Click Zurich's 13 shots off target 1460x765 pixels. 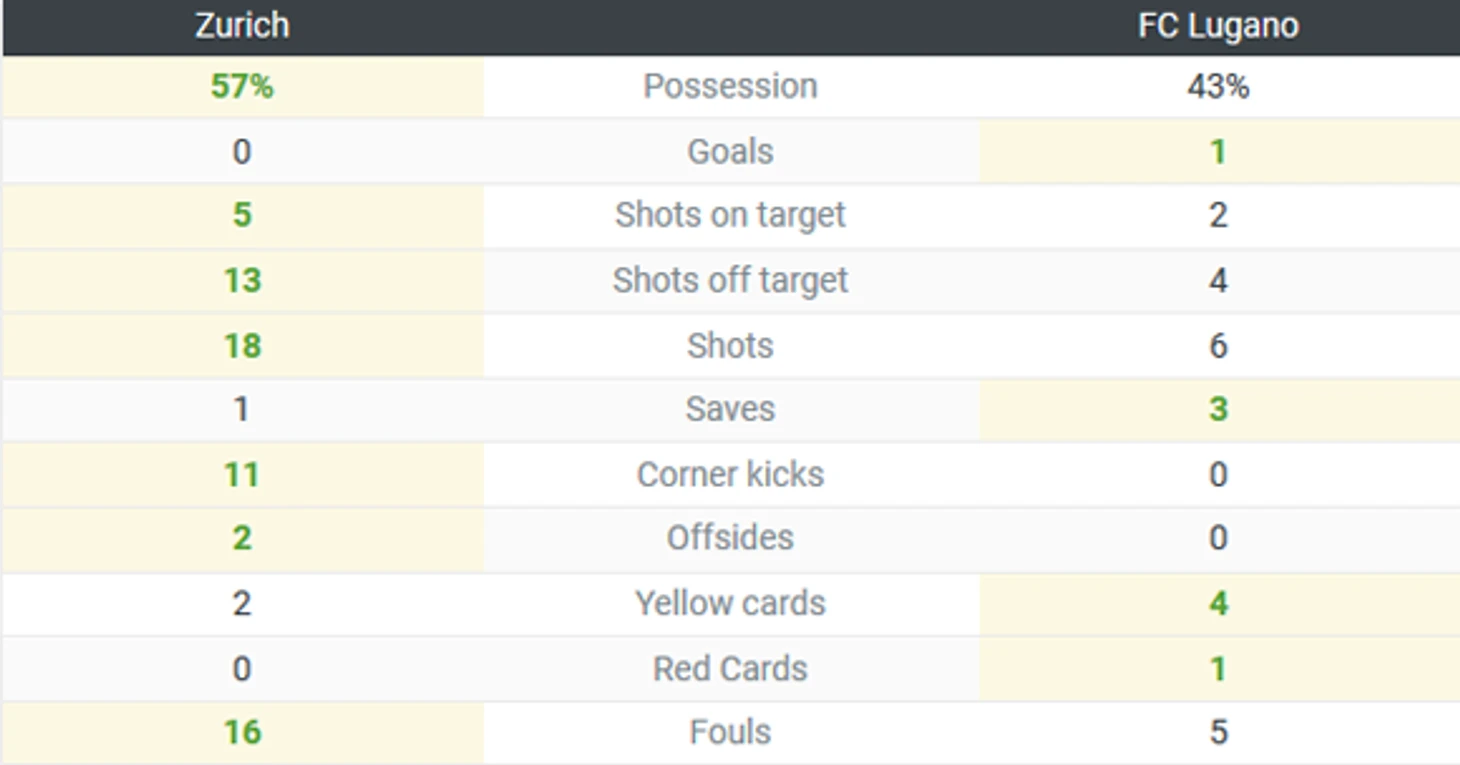click(x=242, y=281)
